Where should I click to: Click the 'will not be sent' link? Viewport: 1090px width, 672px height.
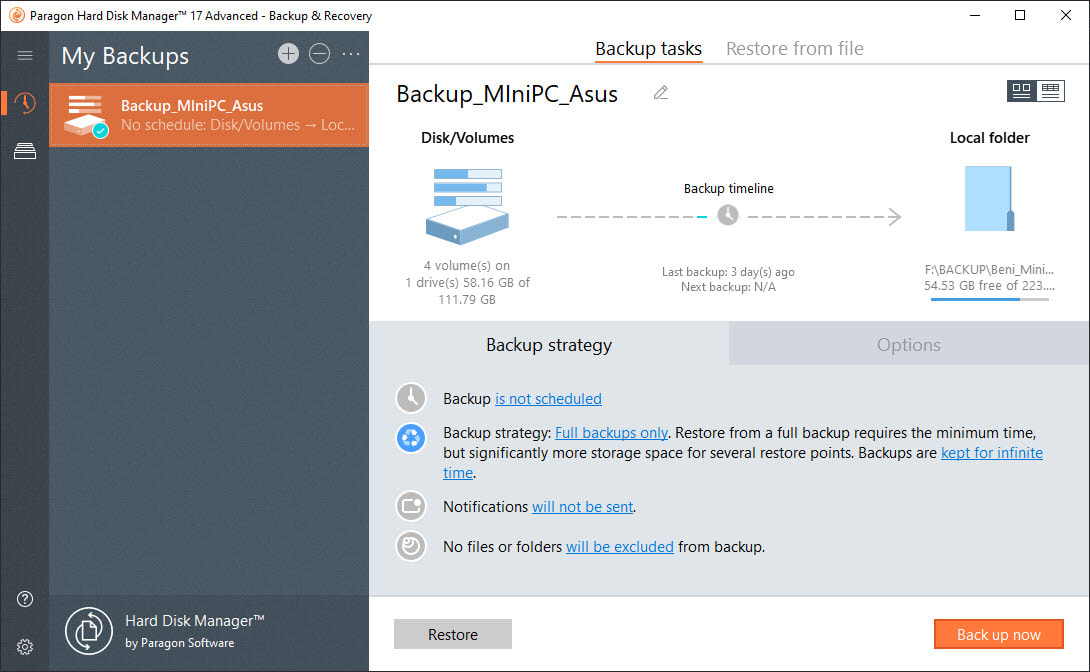pos(583,507)
